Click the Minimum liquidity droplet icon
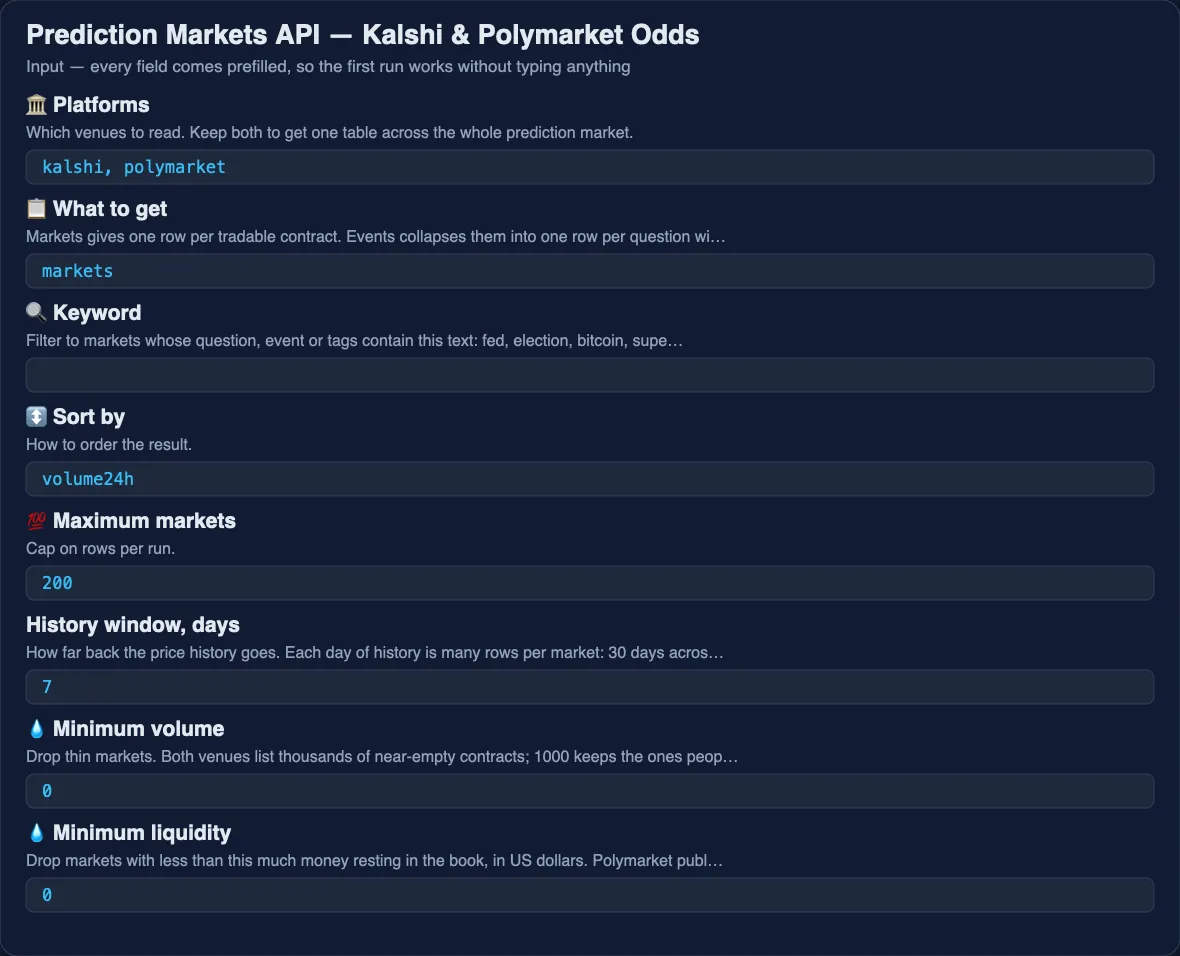The image size is (1180, 956). tap(36, 833)
